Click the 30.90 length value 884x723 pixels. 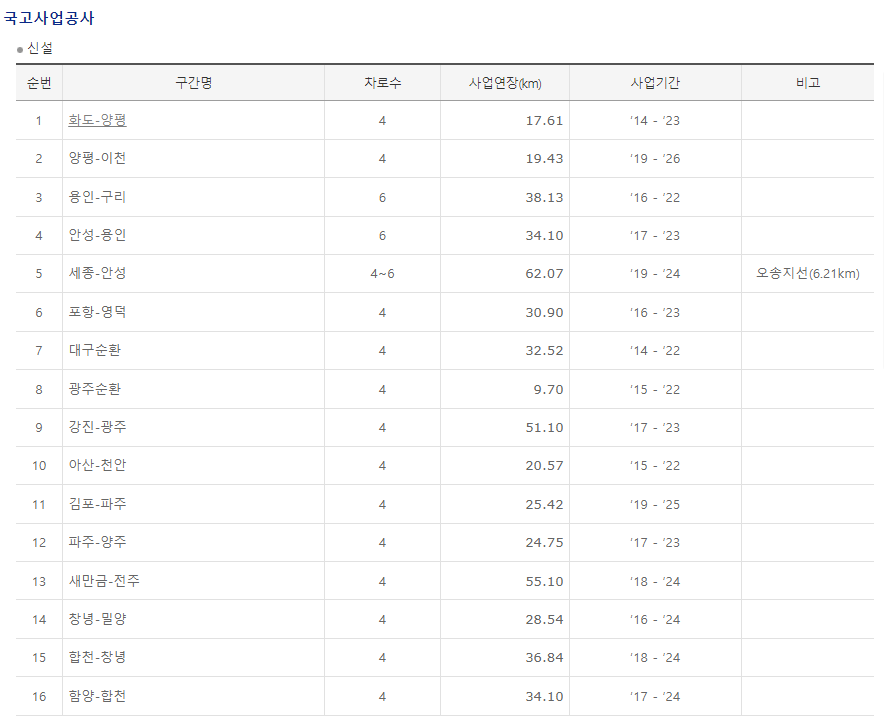point(545,312)
